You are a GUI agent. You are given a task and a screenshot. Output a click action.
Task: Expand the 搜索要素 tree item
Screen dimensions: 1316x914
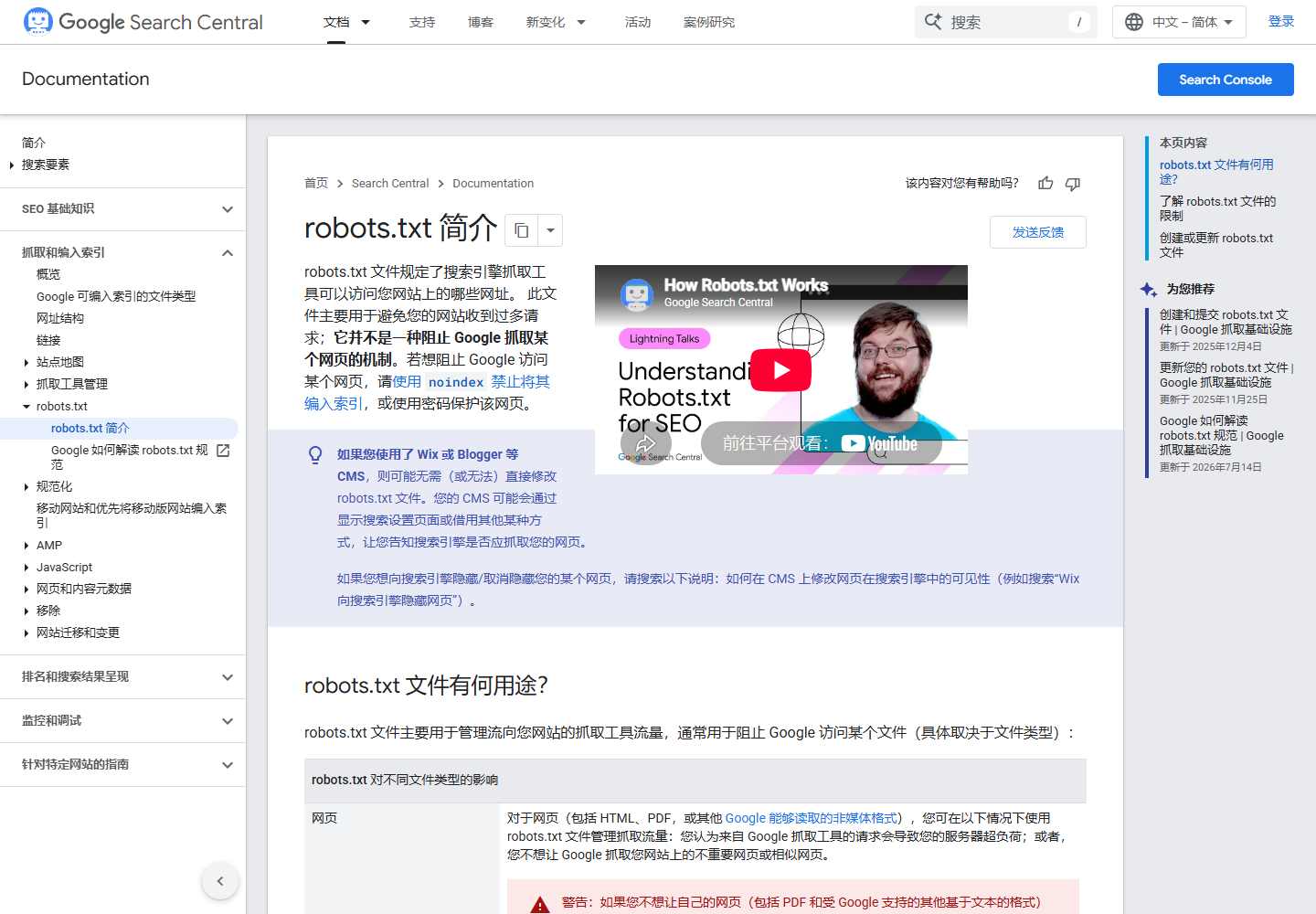click(12, 165)
